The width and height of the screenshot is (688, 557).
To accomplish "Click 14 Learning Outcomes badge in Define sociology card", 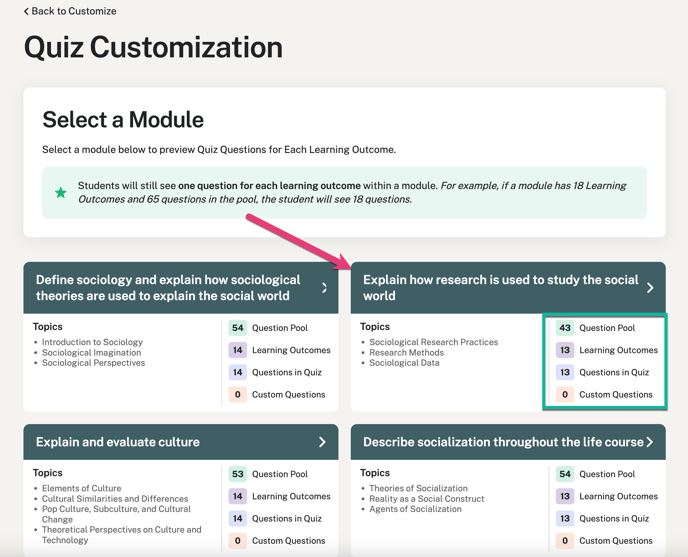I will coord(238,350).
